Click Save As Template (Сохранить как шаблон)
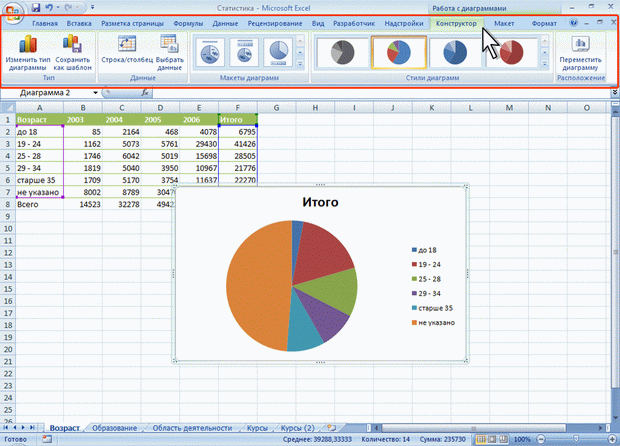Viewport: 620px width, 446px height. 72,53
